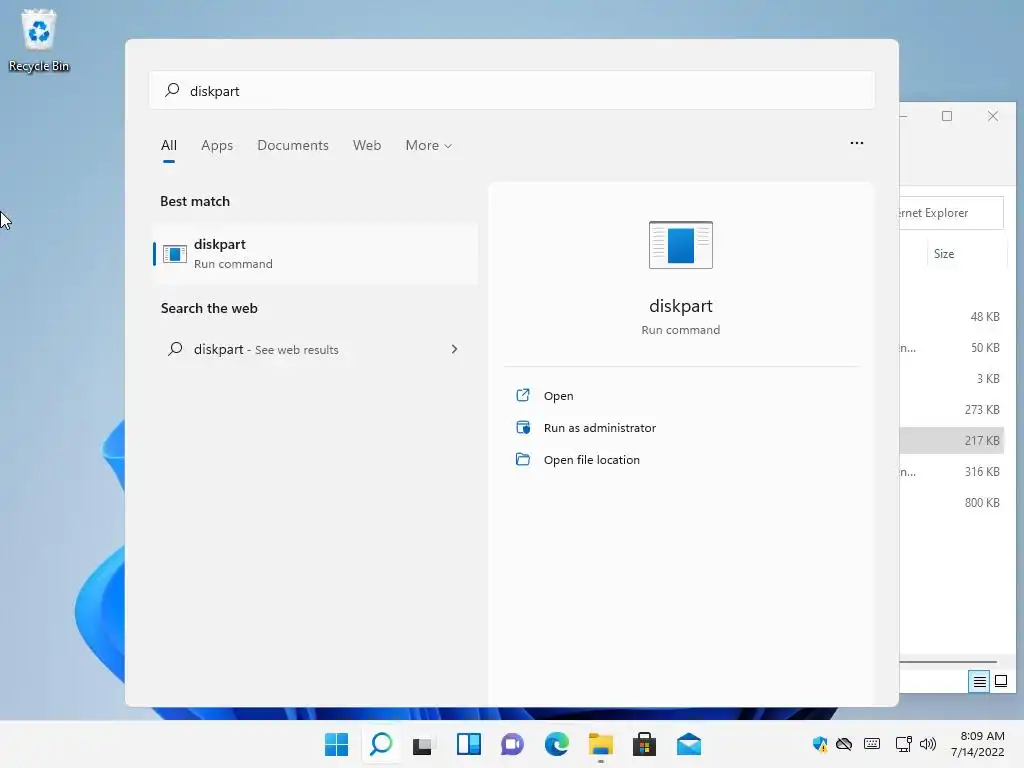
Task: Open diskpart web results entry
Action: point(315,349)
